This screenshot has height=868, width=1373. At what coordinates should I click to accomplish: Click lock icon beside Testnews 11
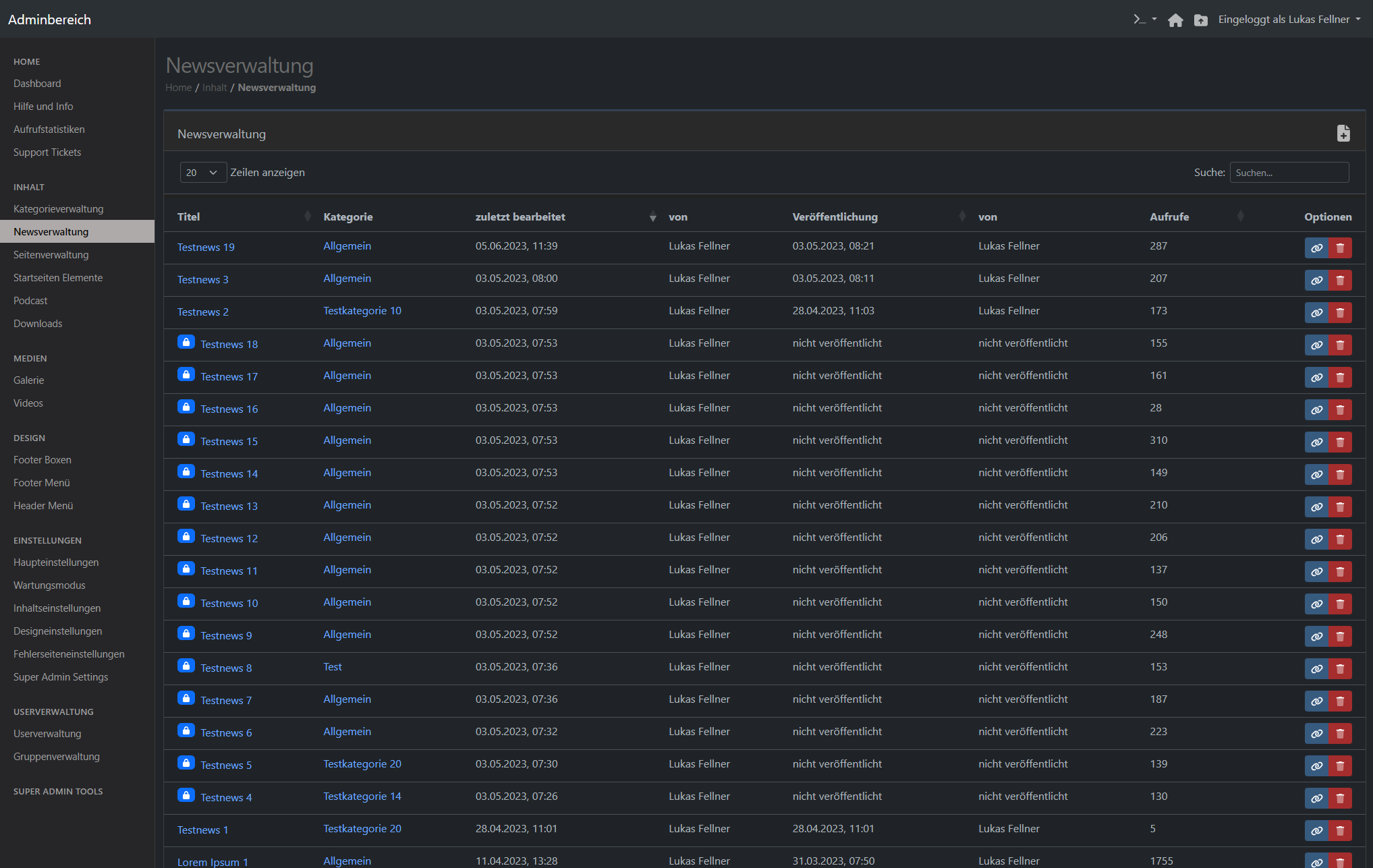(186, 569)
